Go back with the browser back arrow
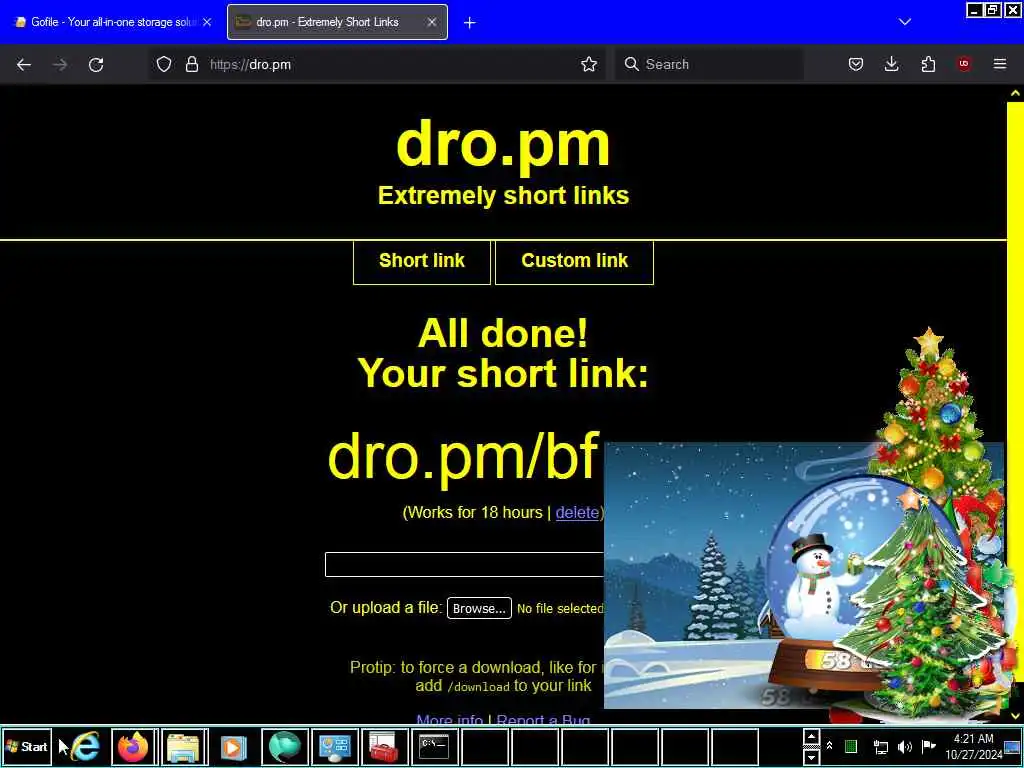Viewport: 1024px width, 768px height. pos(24,65)
